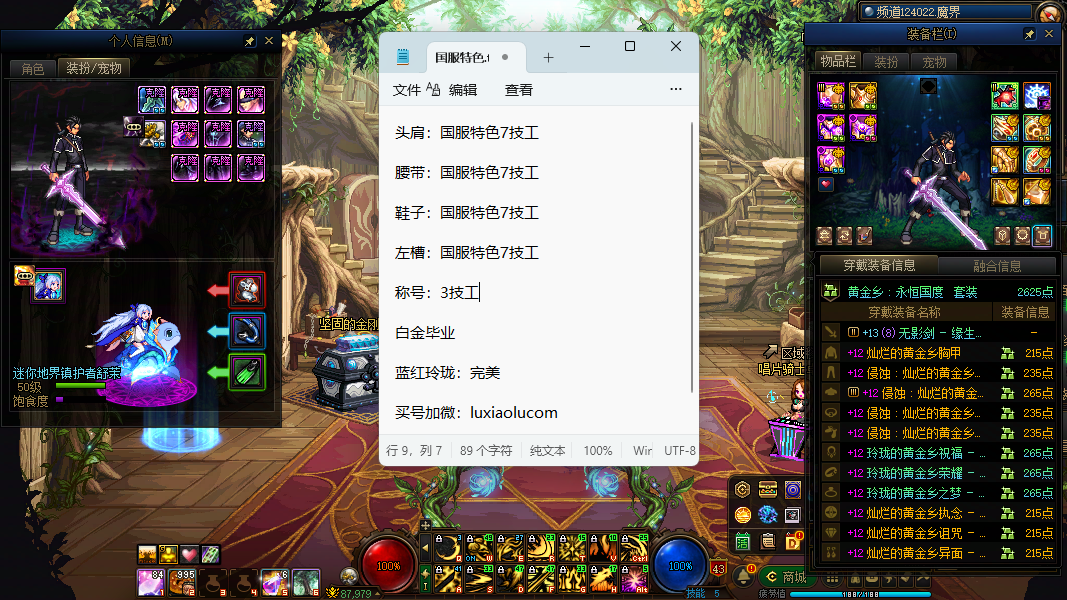Click the blue MP orb
1067x600 pixels.
click(x=680, y=565)
